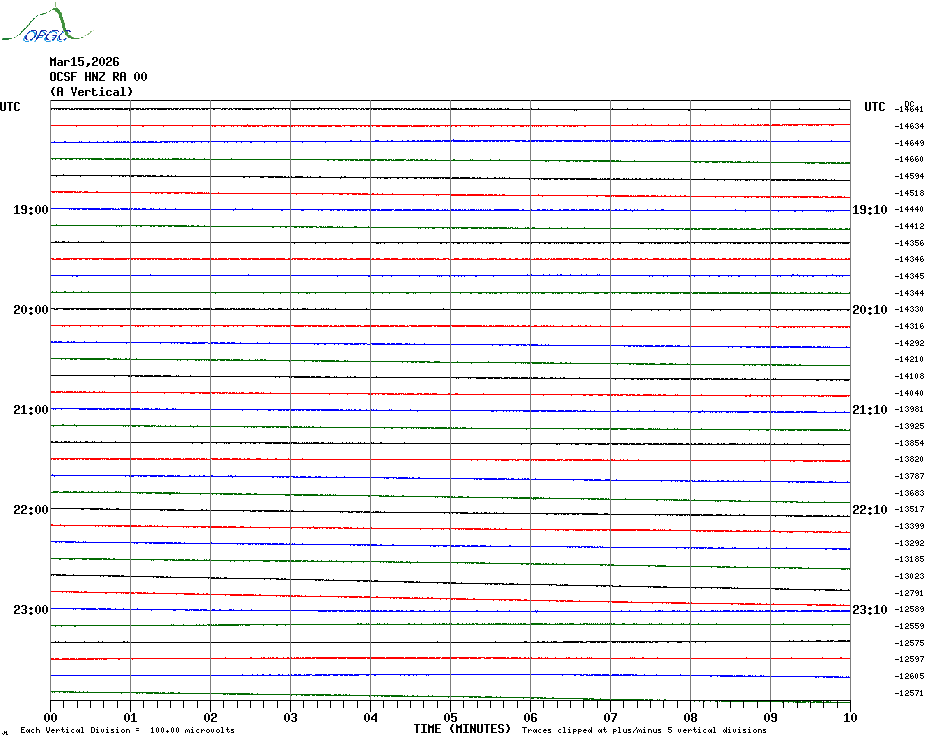
Task: Click the 19:00 time label on left axis
Action: (30, 210)
